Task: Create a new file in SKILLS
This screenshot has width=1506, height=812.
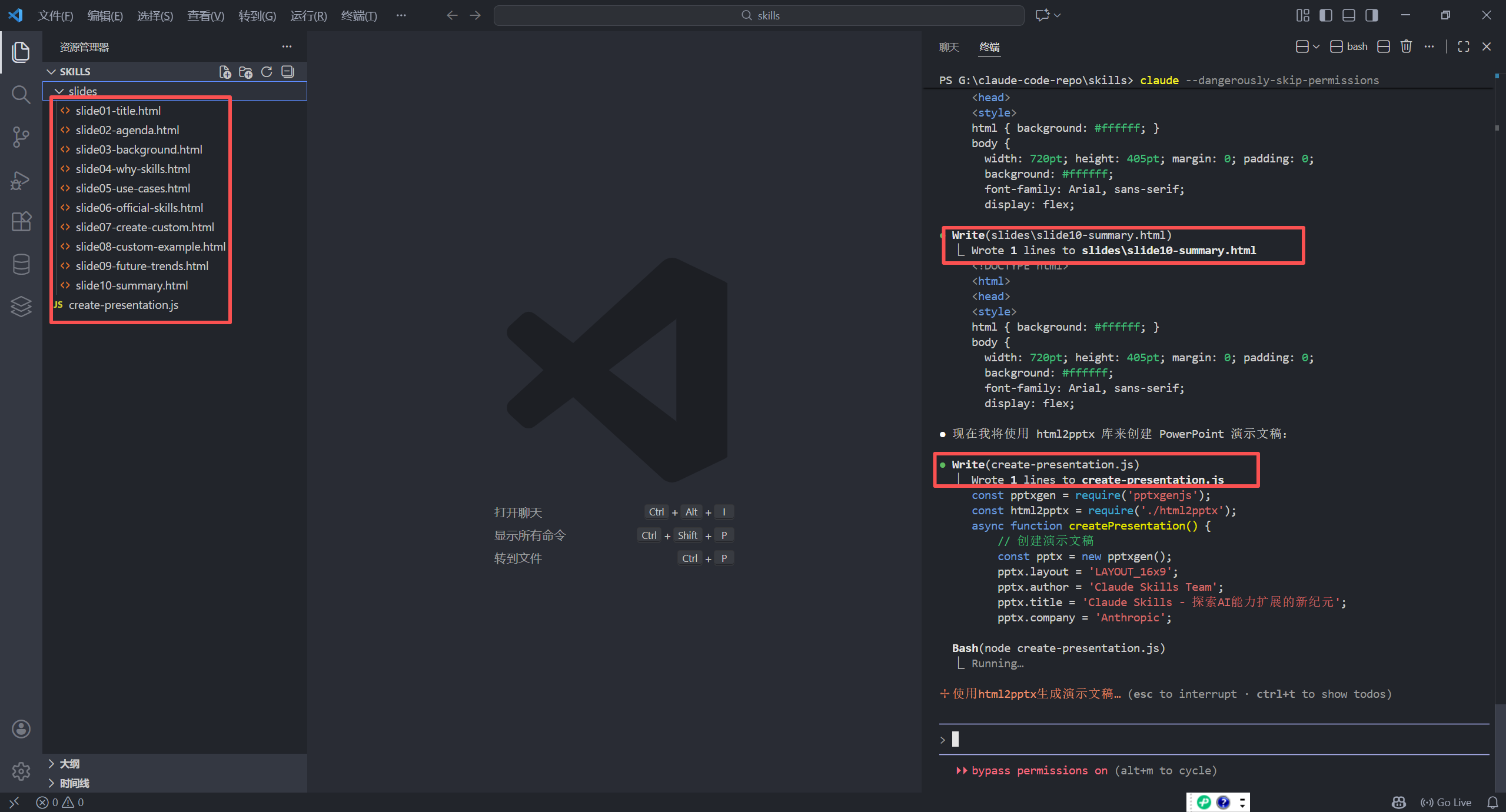Action: (225, 72)
